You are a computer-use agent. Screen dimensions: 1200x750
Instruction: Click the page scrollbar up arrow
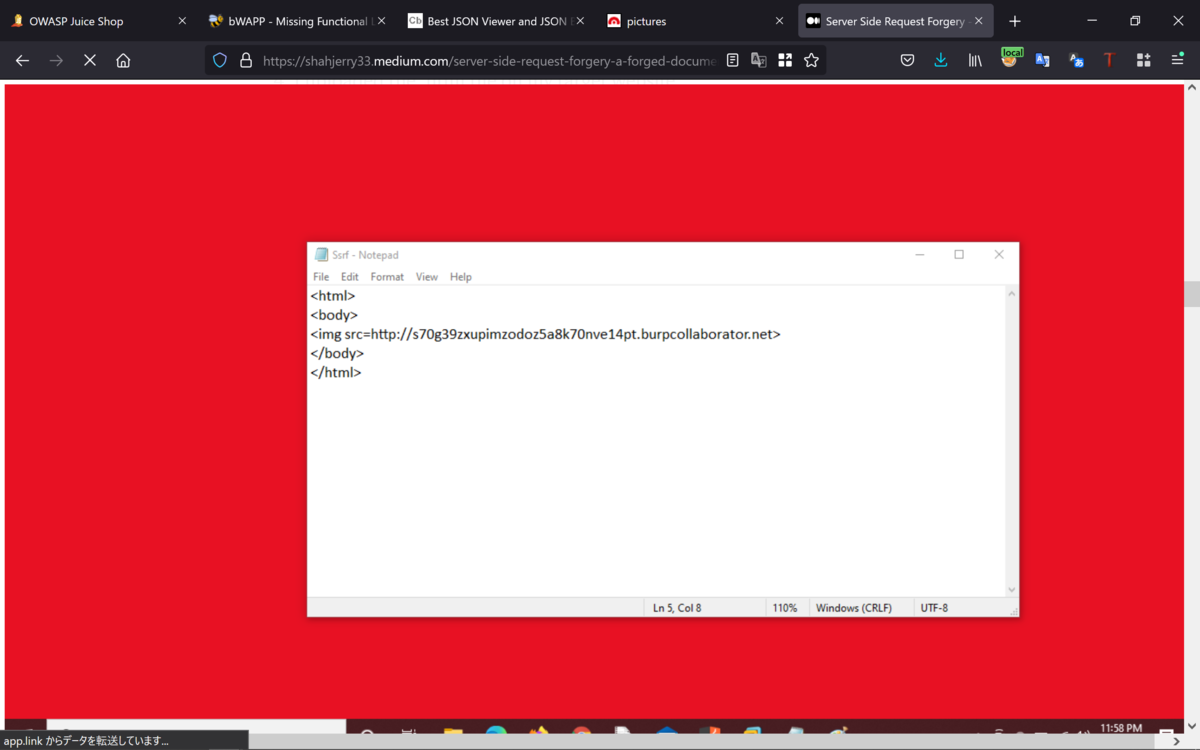click(x=1191, y=87)
